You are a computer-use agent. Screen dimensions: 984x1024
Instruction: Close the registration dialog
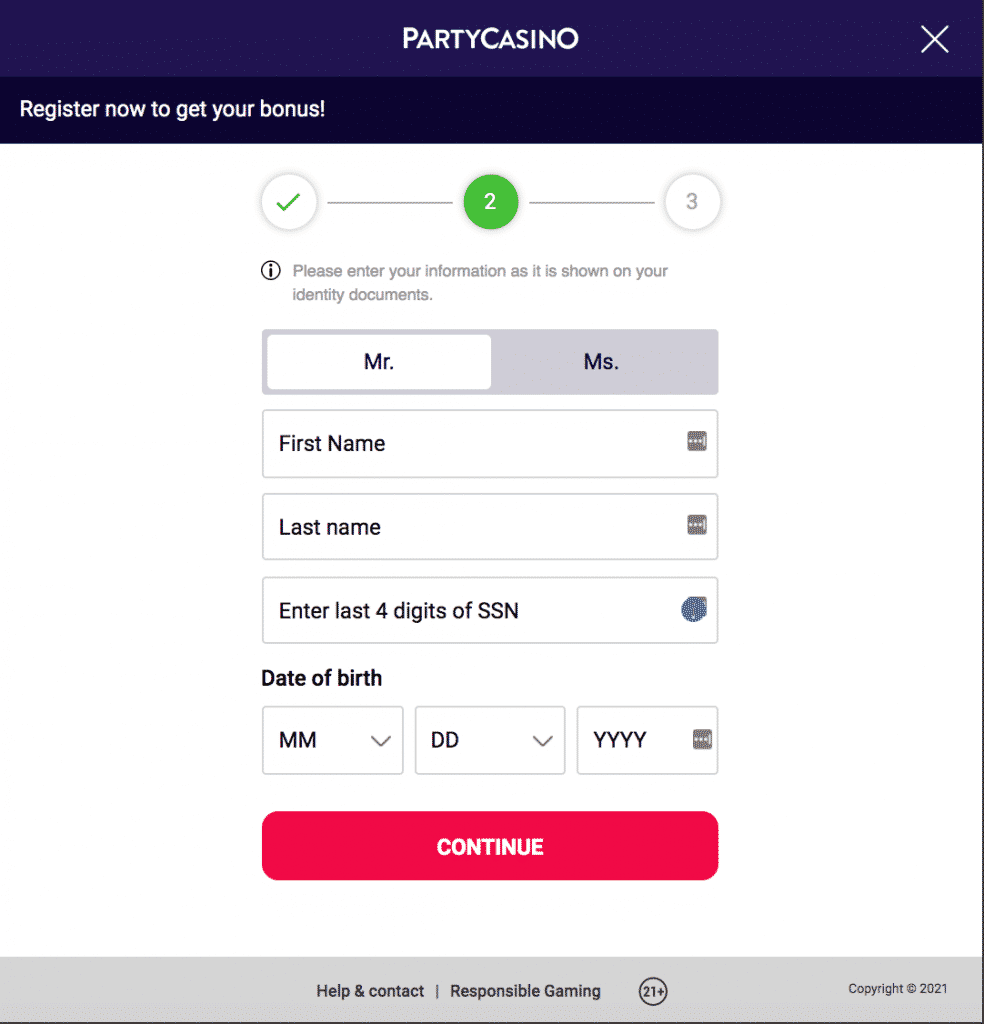[x=934, y=39]
